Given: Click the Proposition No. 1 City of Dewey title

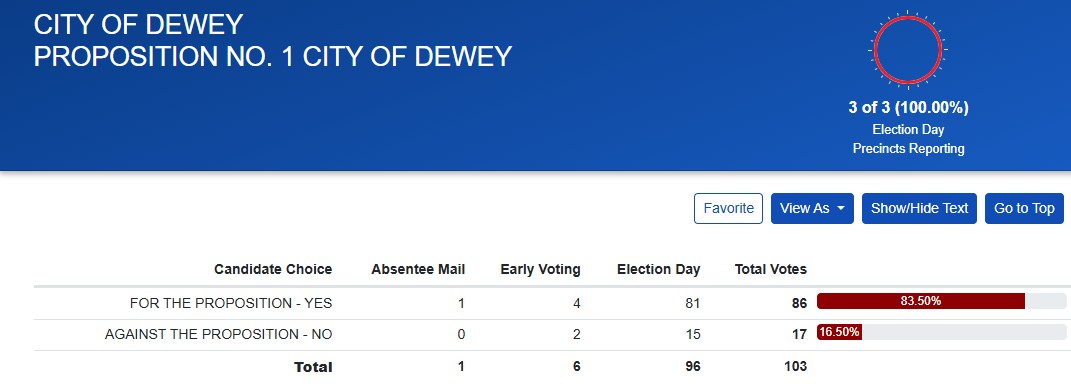Looking at the screenshot, I should point(273,56).
